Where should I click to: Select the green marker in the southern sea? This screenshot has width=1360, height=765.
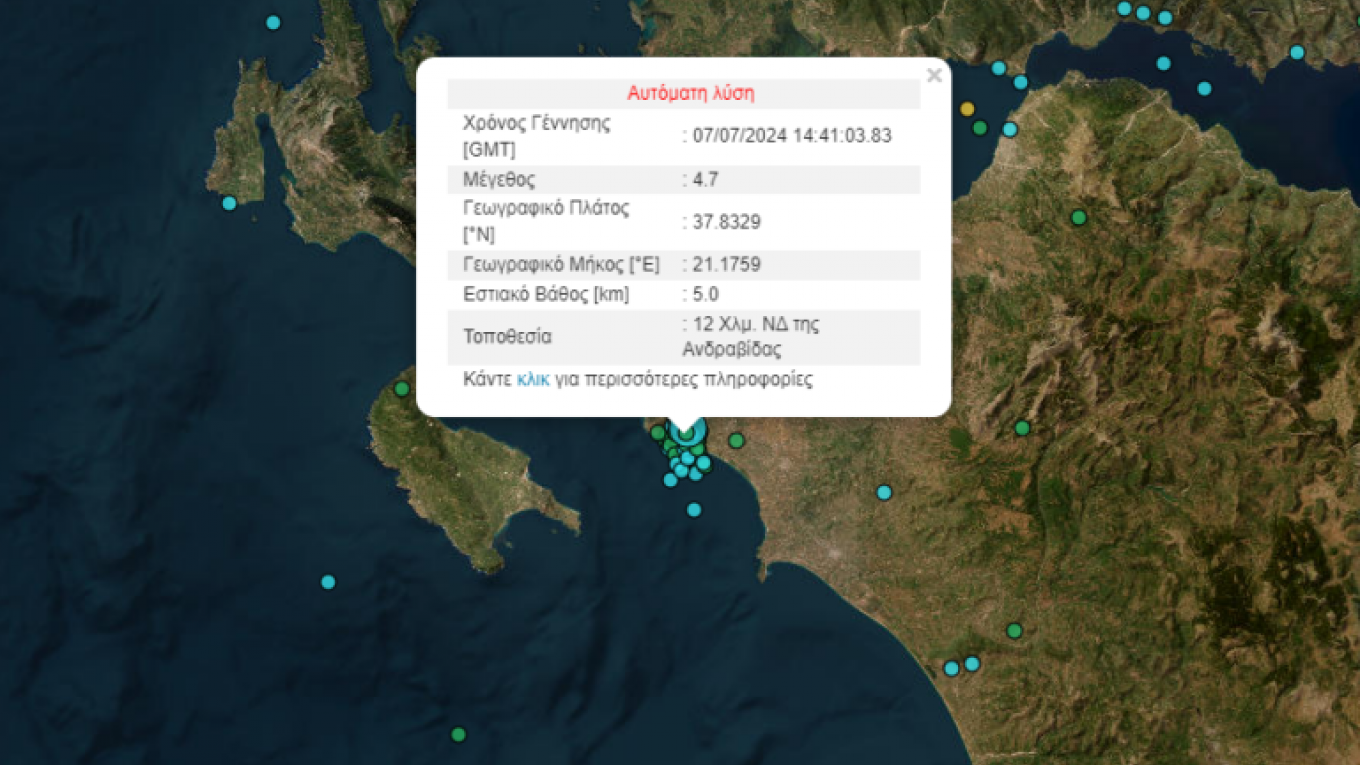click(458, 734)
